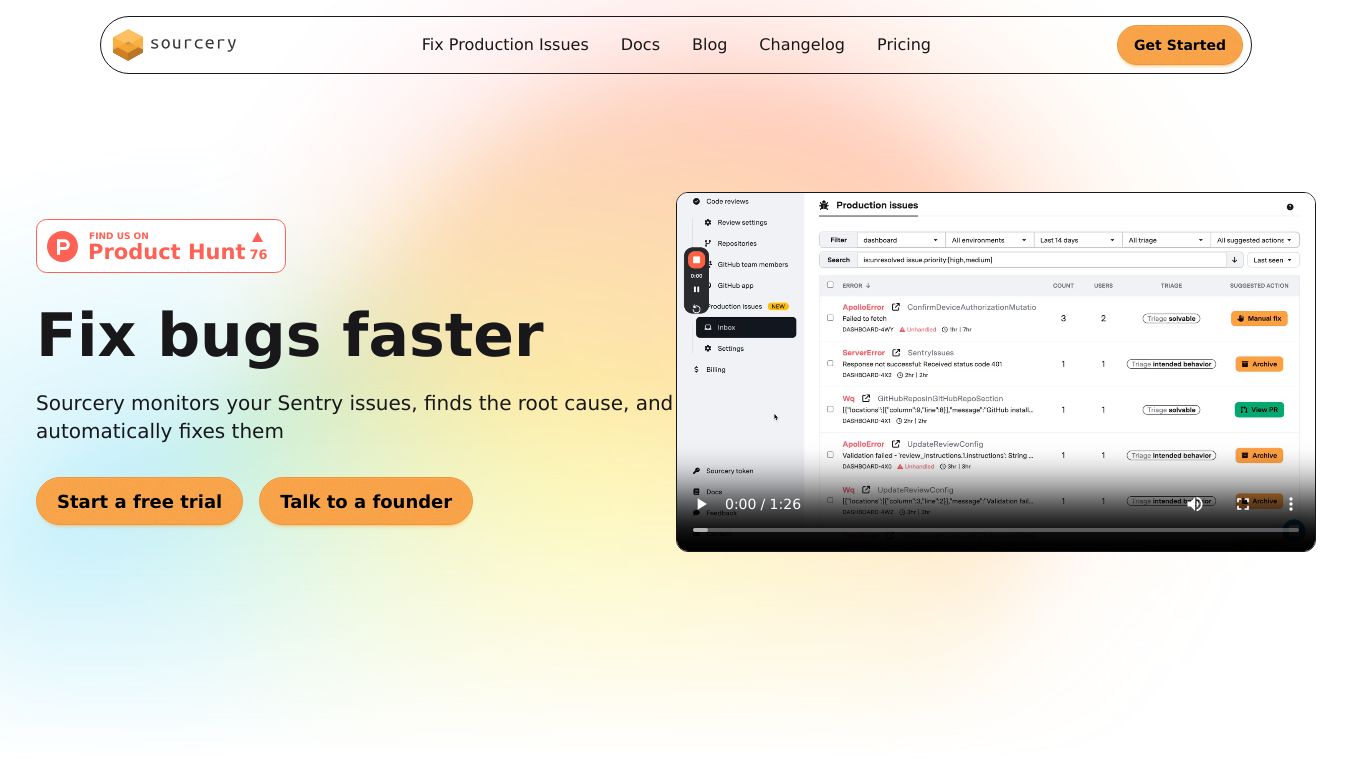
Task: Check the ServerError SentryIssues row checkbox
Action: pos(830,364)
